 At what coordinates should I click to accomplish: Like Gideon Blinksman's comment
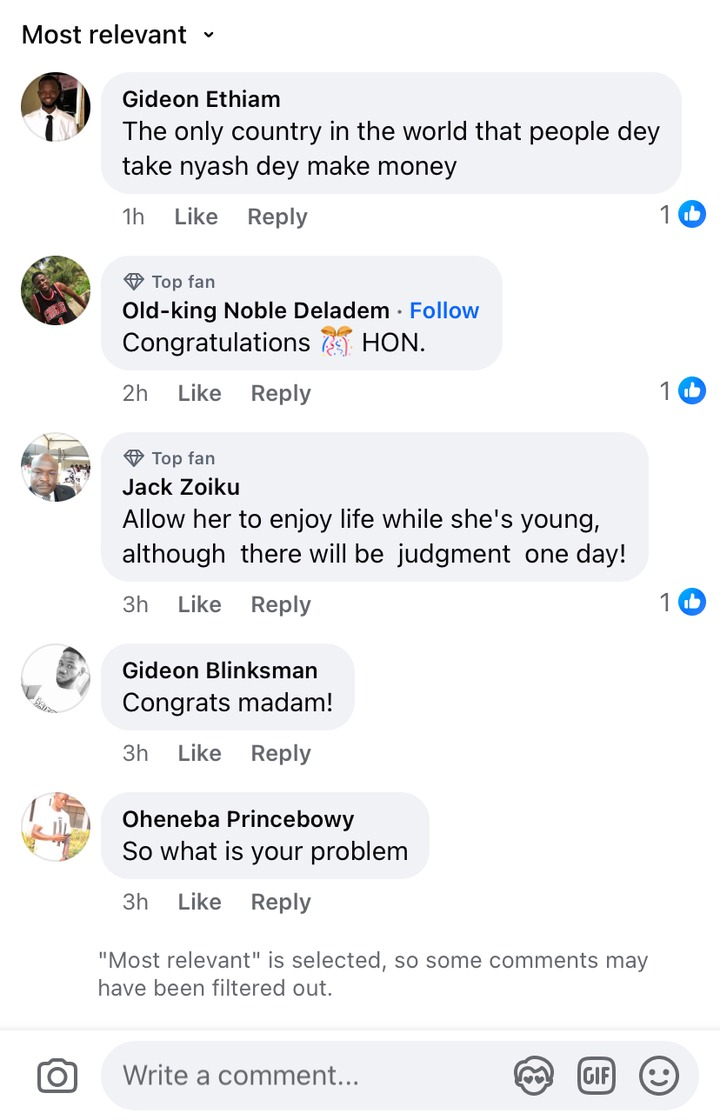point(199,753)
